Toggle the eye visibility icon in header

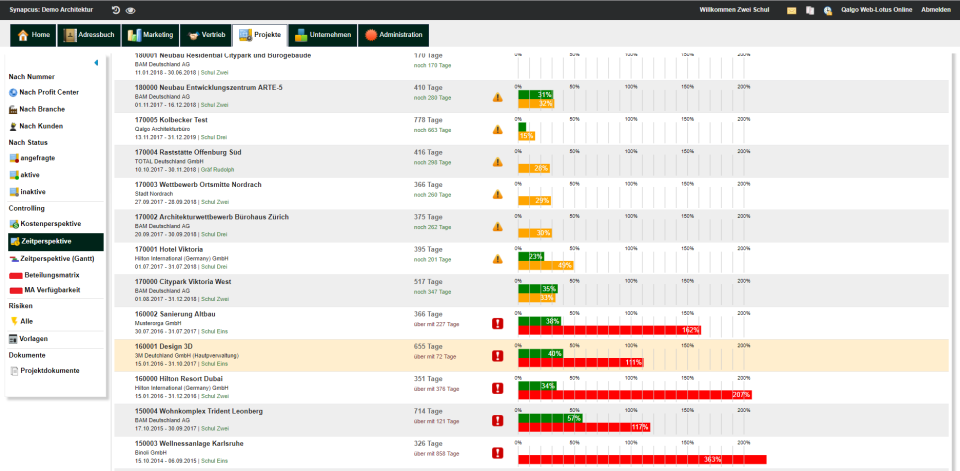point(130,10)
